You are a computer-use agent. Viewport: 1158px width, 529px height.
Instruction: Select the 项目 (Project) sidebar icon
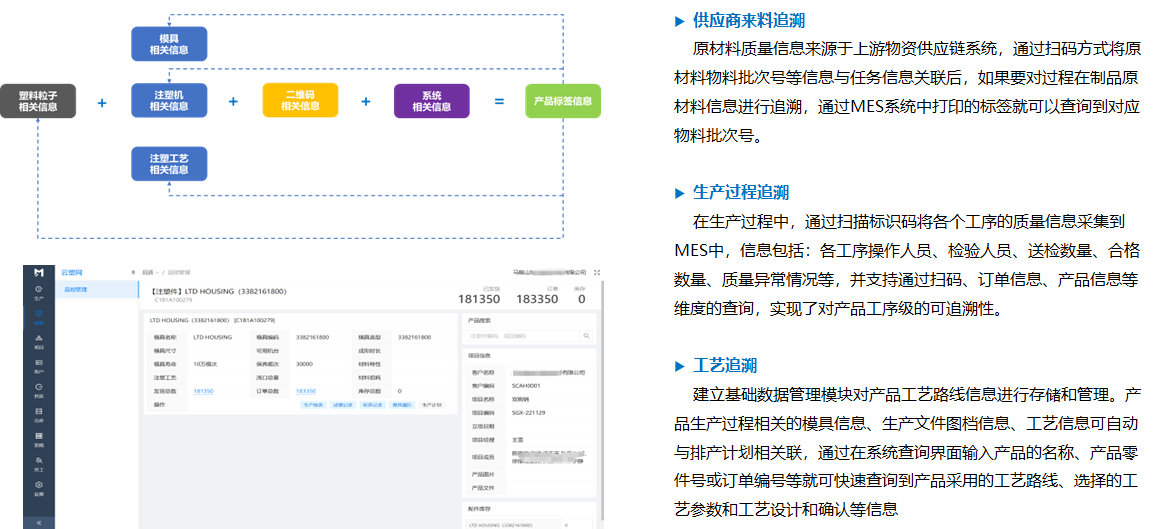click(38, 340)
